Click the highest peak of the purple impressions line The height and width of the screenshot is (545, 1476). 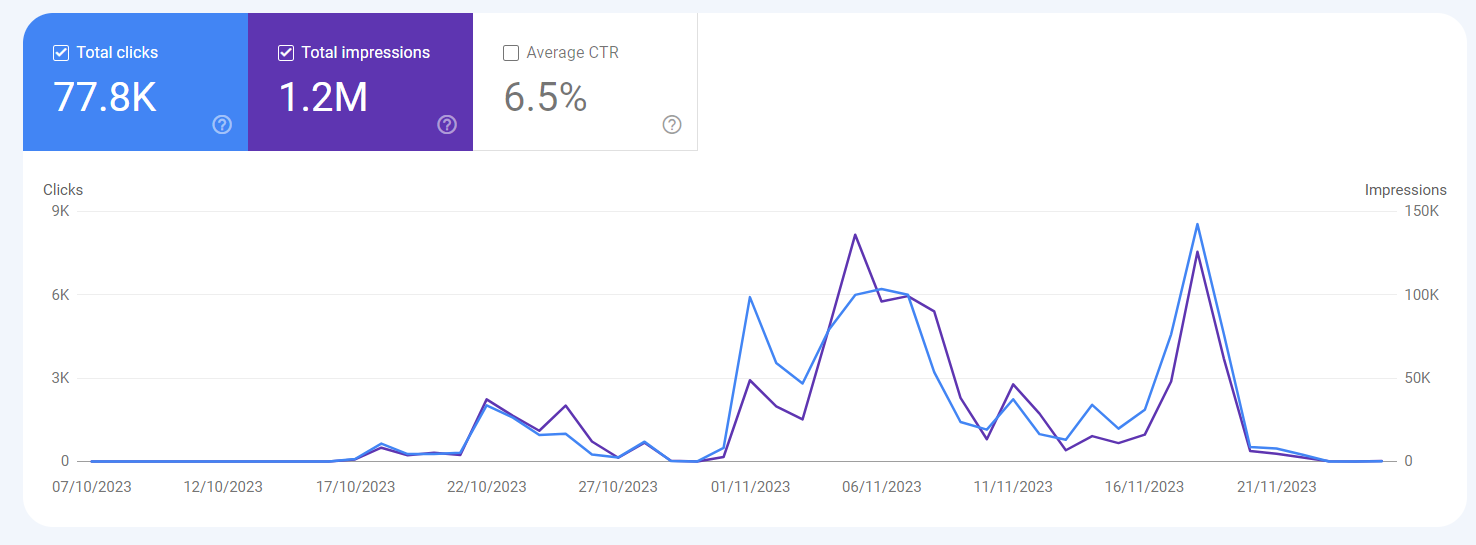(855, 235)
